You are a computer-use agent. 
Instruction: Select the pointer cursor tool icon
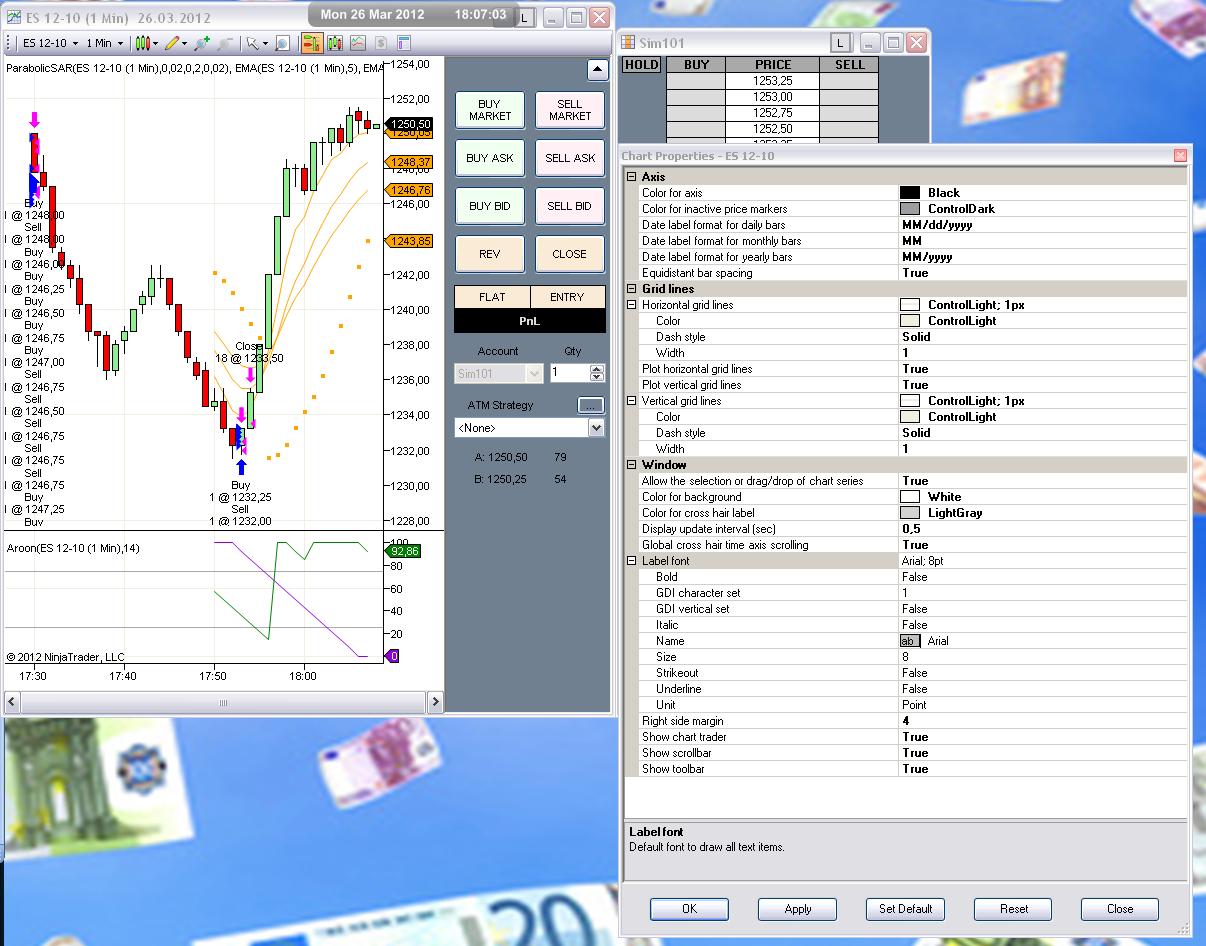pos(253,43)
